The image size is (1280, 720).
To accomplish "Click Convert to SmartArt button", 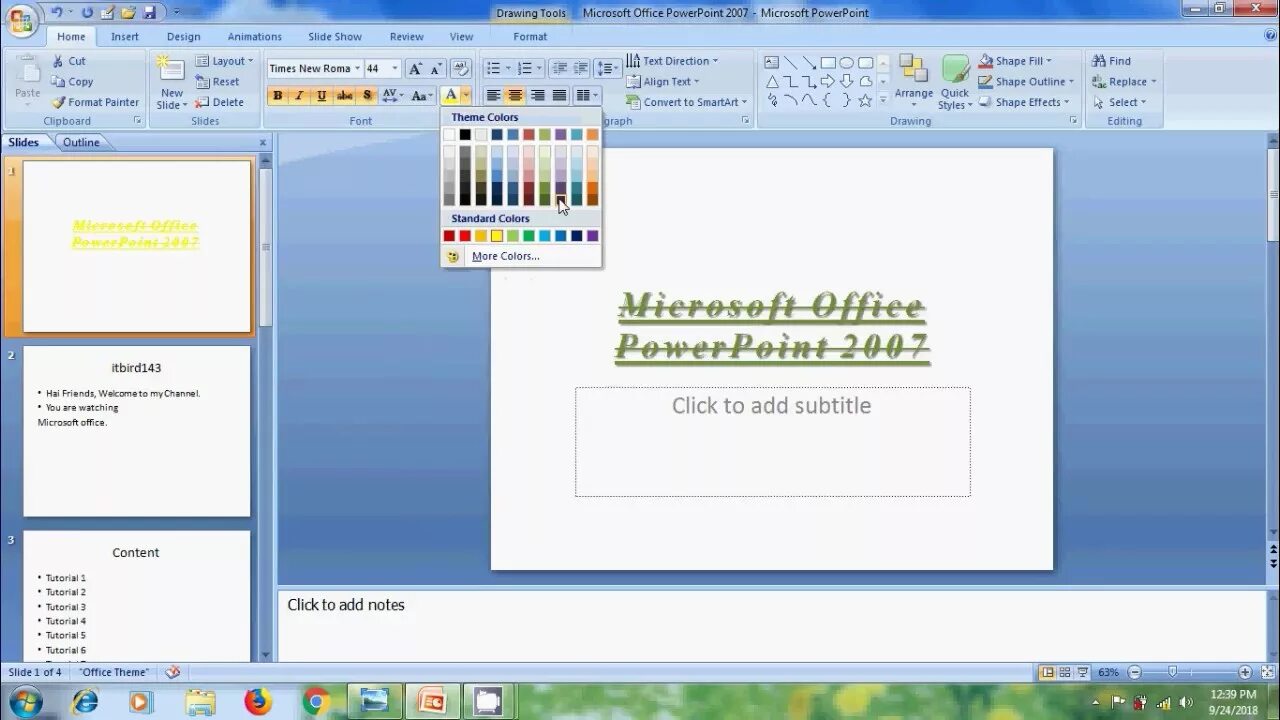I will (686, 102).
